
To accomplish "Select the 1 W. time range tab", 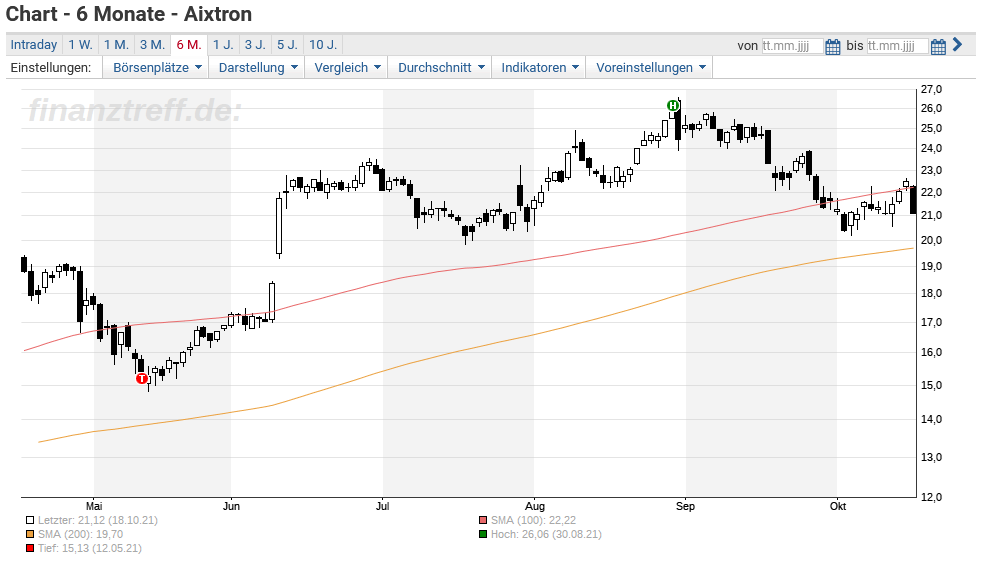I will tap(80, 45).
